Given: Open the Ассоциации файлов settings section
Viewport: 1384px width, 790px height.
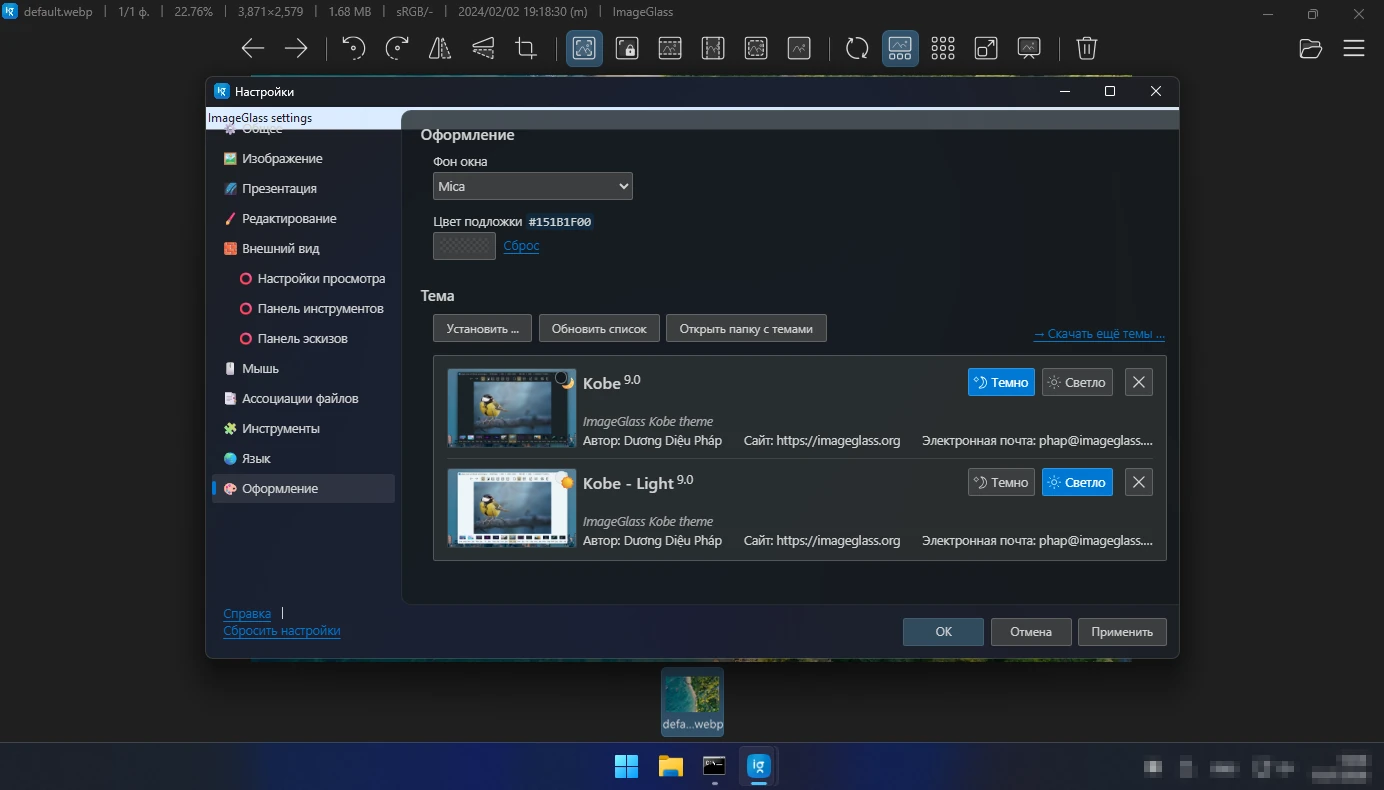Looking at the screenshot, I should click(x=303, y=398).
